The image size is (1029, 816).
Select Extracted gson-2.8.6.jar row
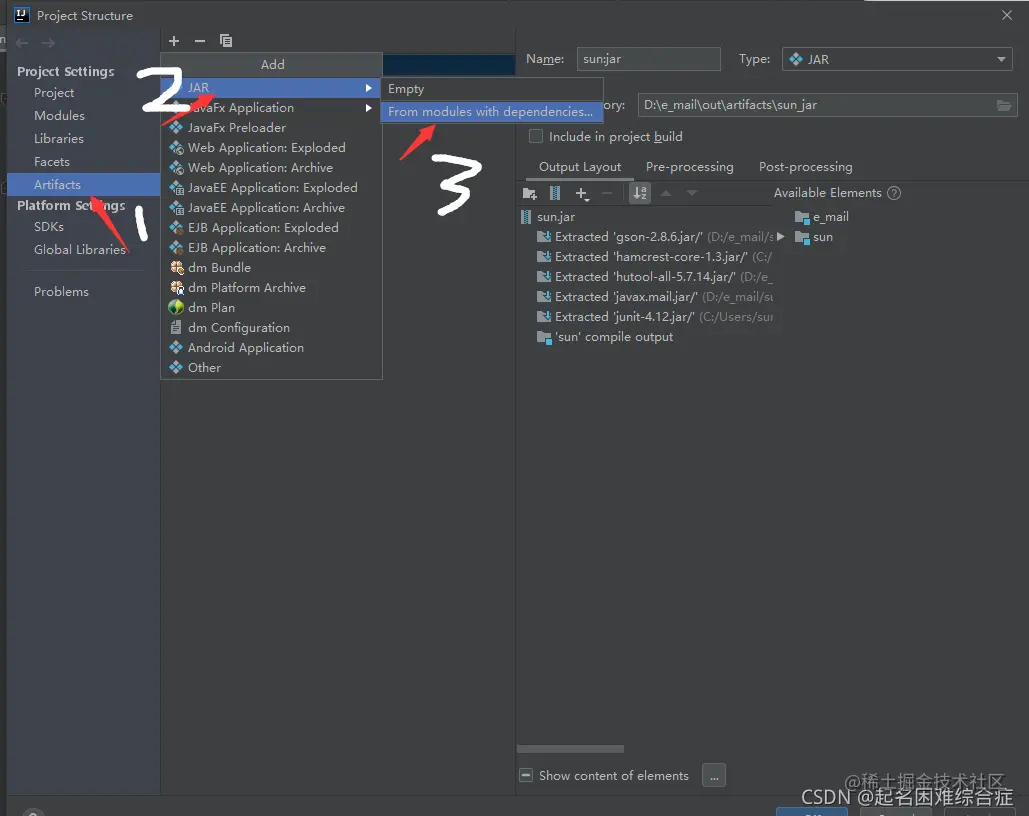[654, 237]
